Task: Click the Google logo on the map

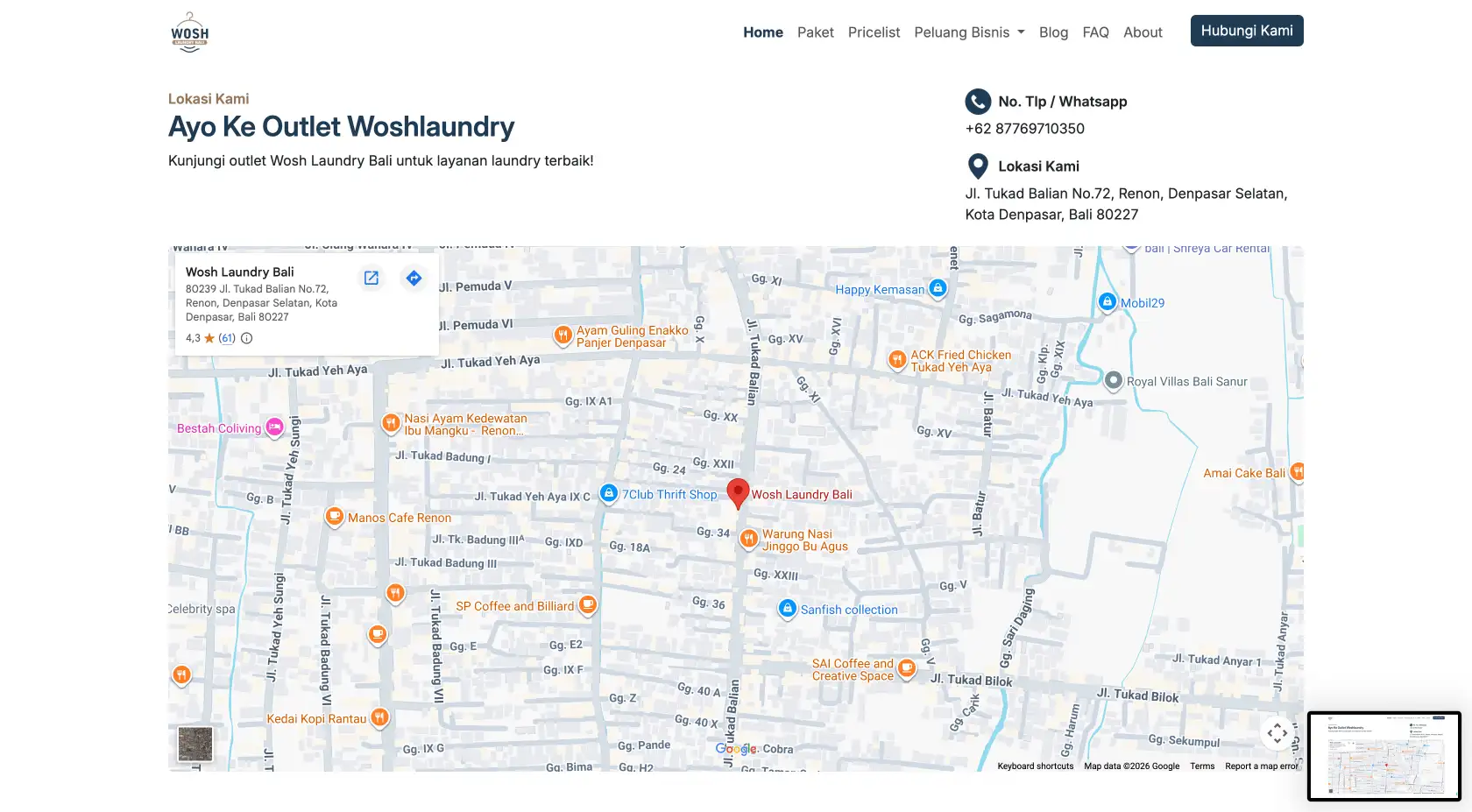Action: coord(736,749)
